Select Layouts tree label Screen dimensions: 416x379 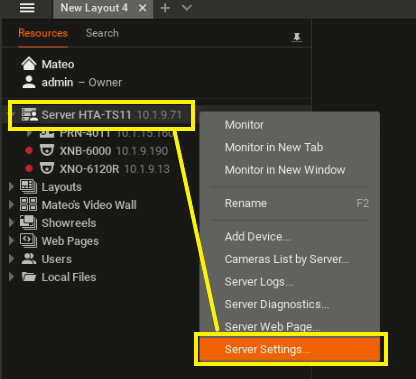[61, 187]
